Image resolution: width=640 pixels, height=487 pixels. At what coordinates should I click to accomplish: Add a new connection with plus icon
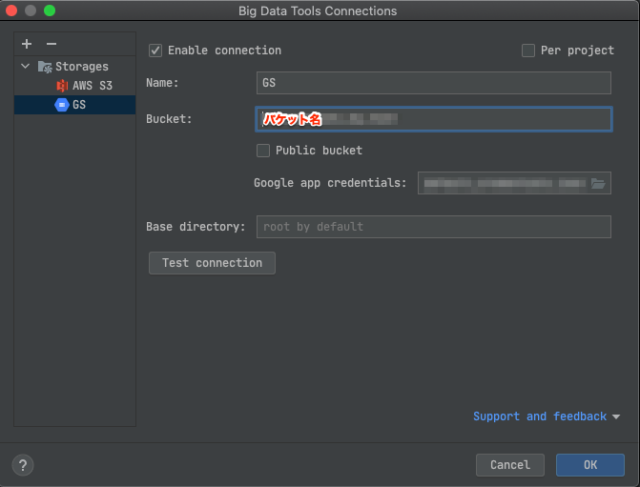point(27,44)
